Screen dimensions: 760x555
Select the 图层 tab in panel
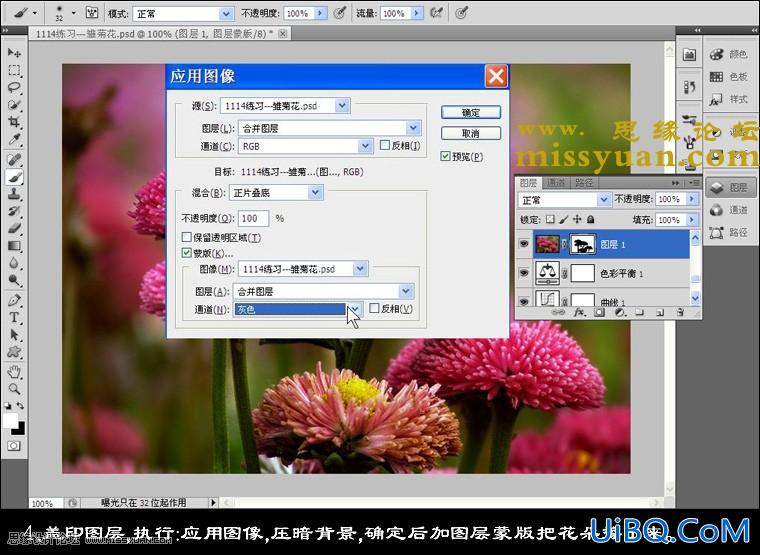coord(528,183)
